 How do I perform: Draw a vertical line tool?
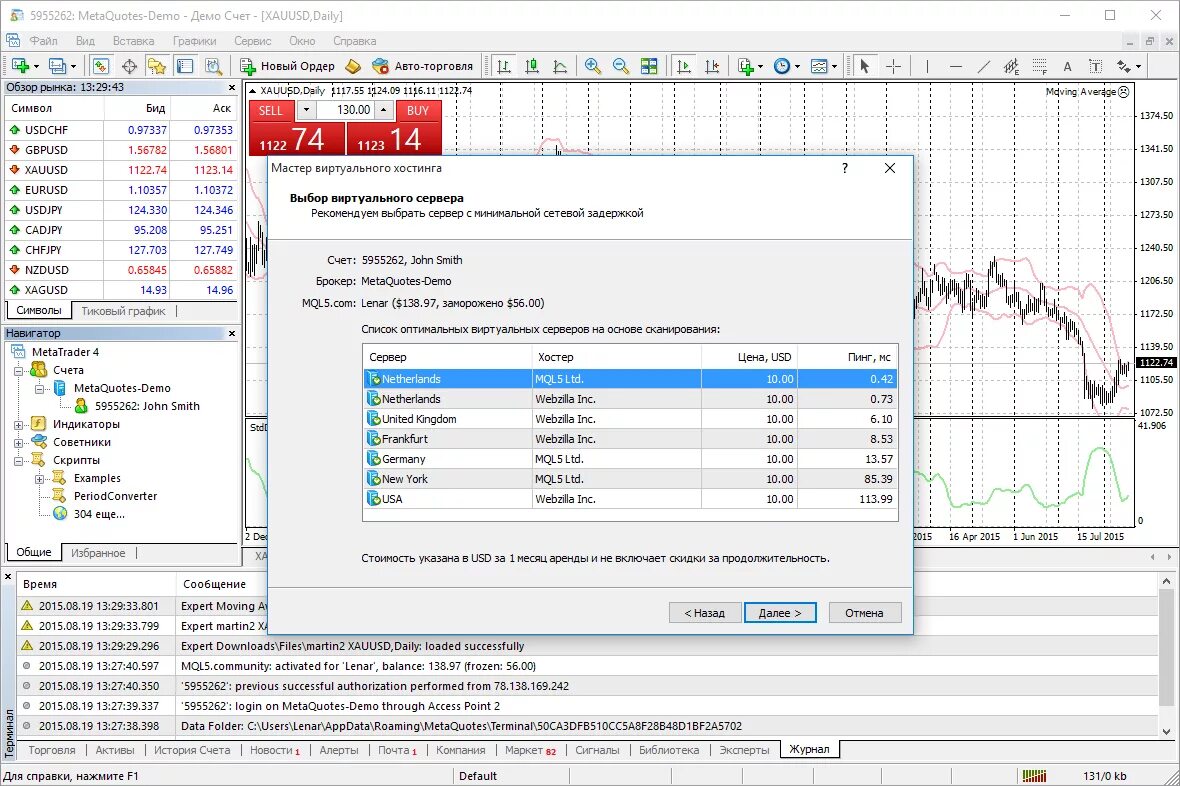click(x=927, y=66)
